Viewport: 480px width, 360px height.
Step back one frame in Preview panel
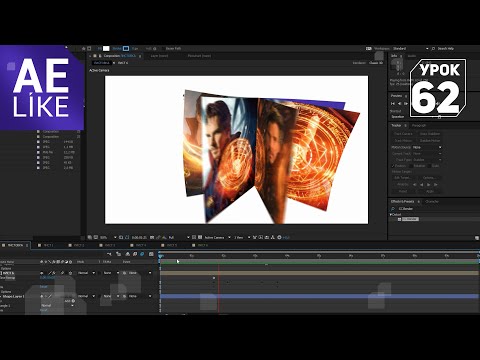[x=399, y=104]
